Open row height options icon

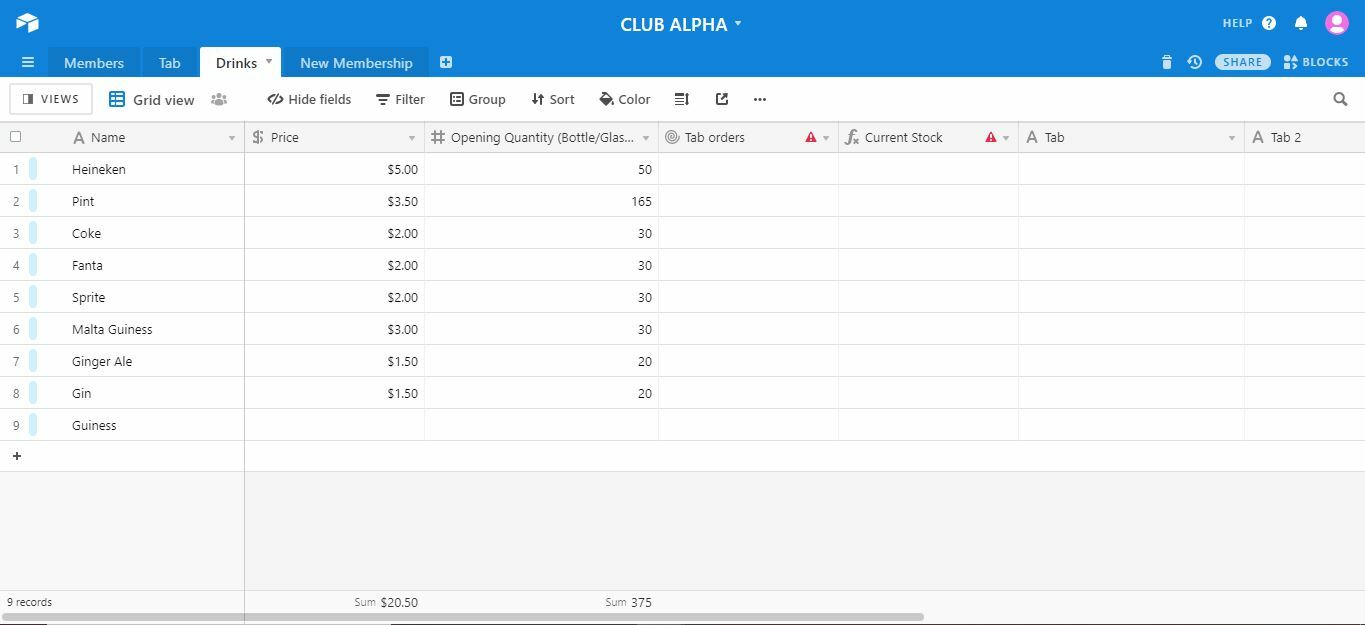[682, 99]
